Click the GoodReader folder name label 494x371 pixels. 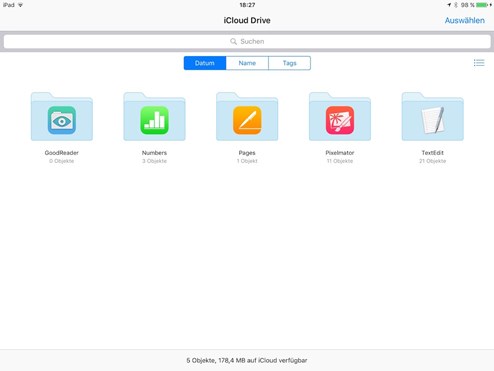[x=62, y=153]
